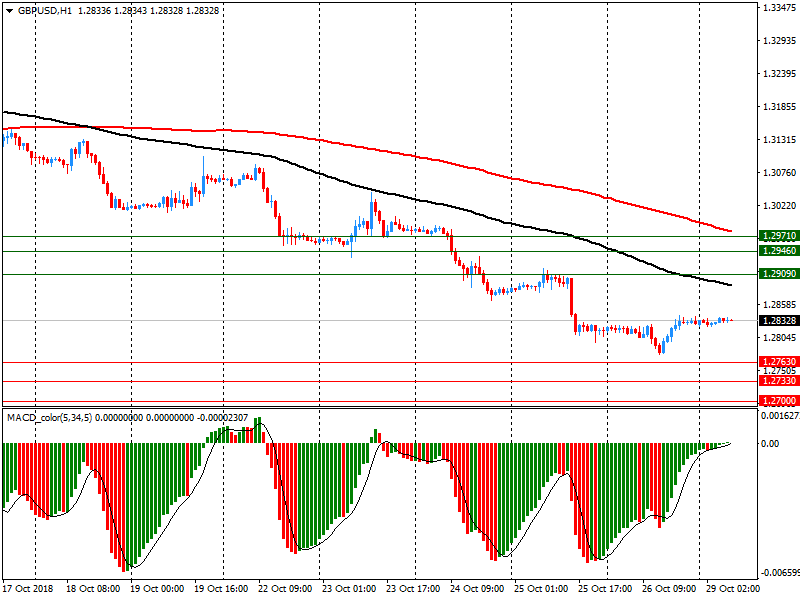The width and height of the screenshot is (800, 600).
Task: Click the 1.30220 price scale value
Action: [780, 206]
